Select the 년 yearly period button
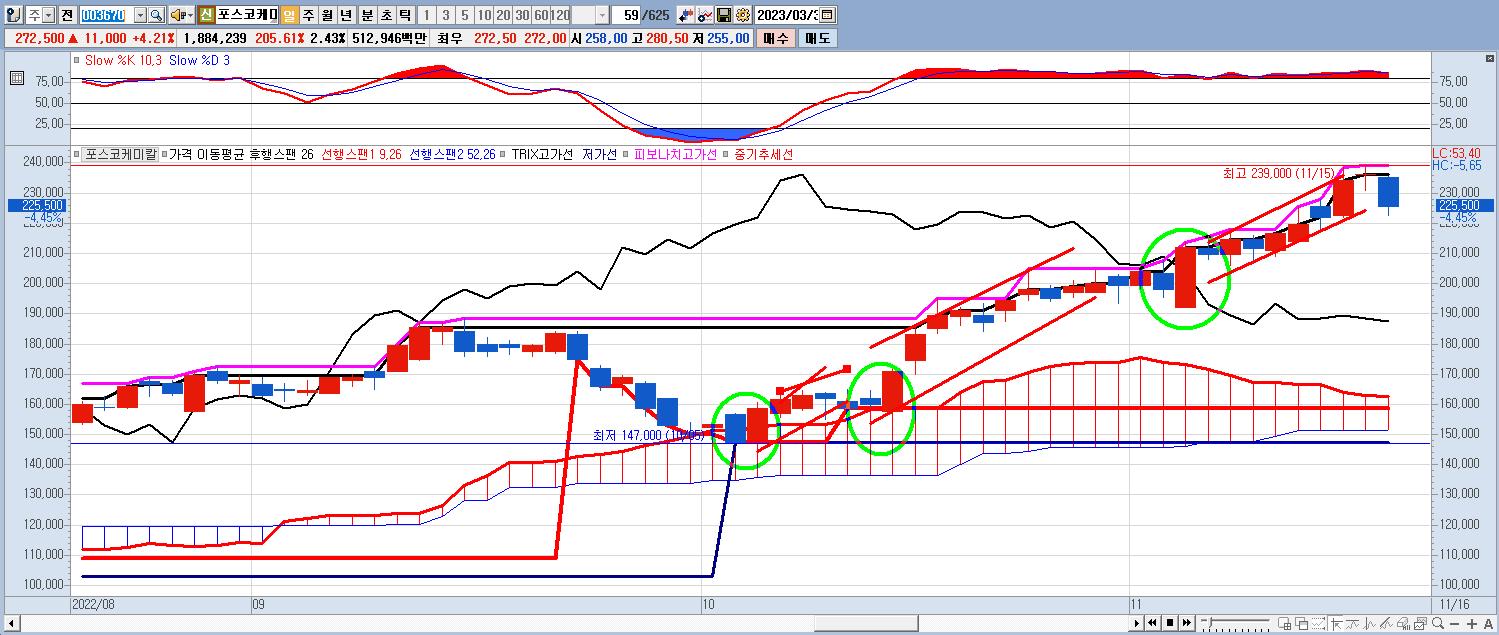The height and width of the screenshot is (635, 1499). (346, 15)
